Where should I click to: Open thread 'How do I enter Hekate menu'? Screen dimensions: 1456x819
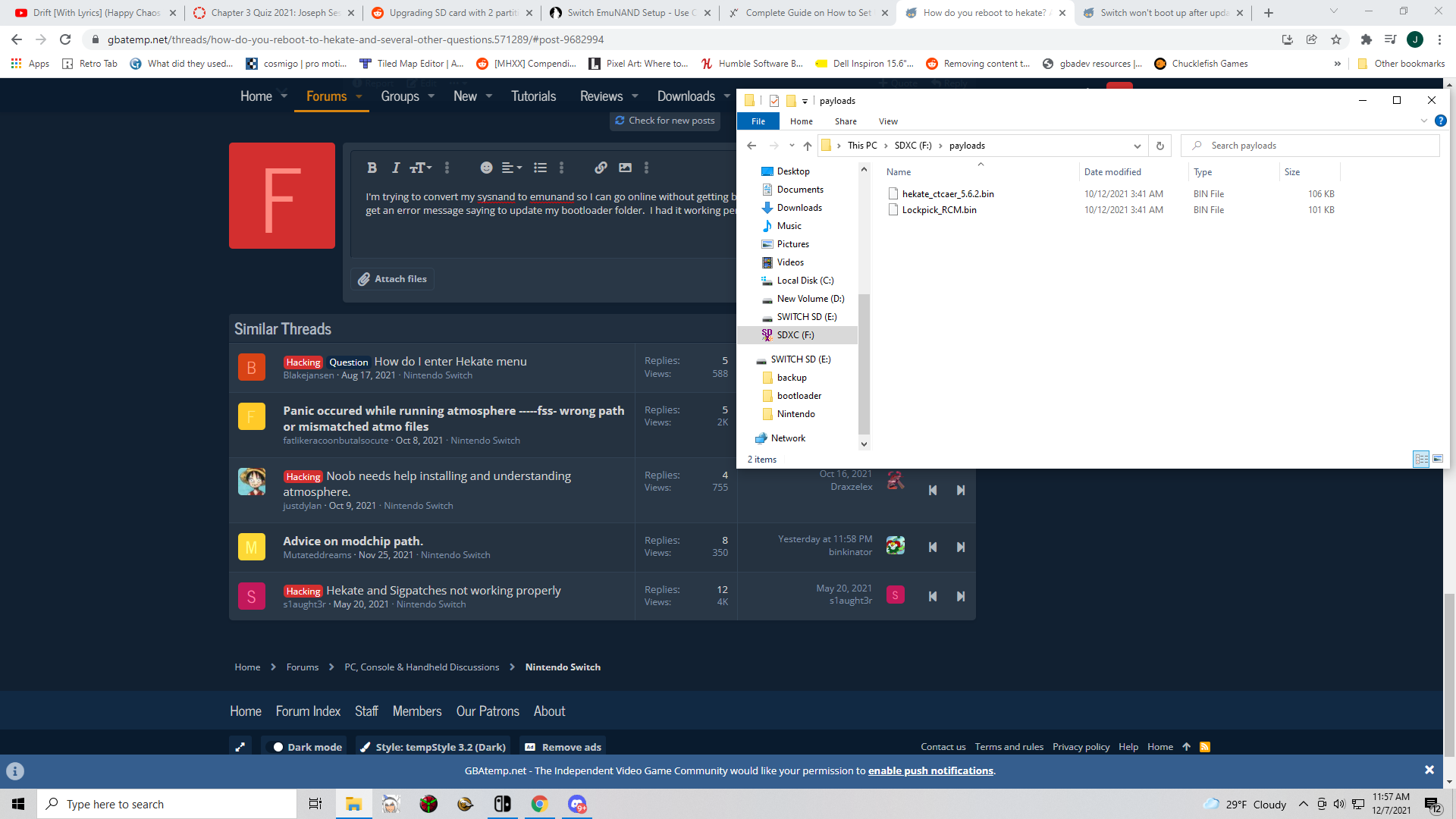450,362
